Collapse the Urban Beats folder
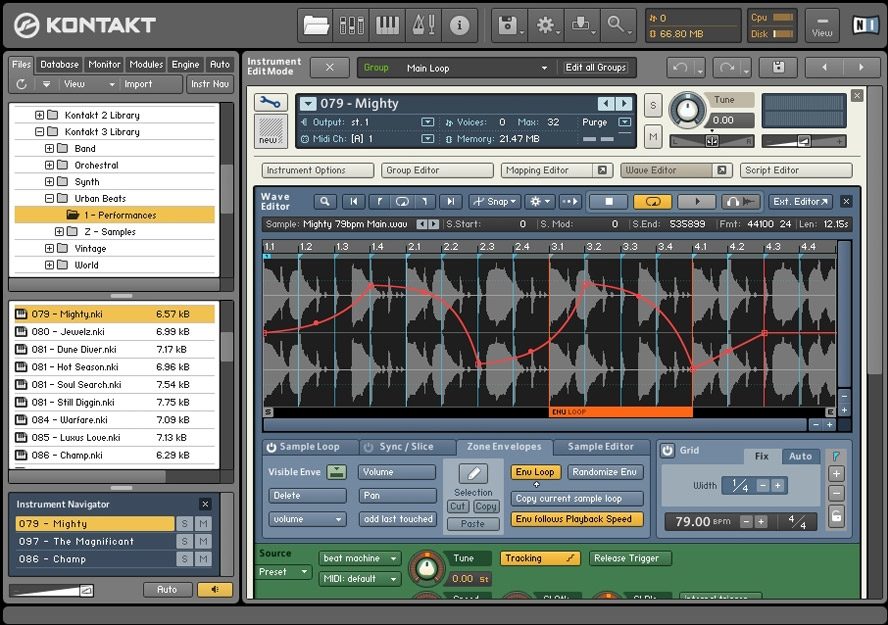The image size is (888, 625). [x=49, y=198]
